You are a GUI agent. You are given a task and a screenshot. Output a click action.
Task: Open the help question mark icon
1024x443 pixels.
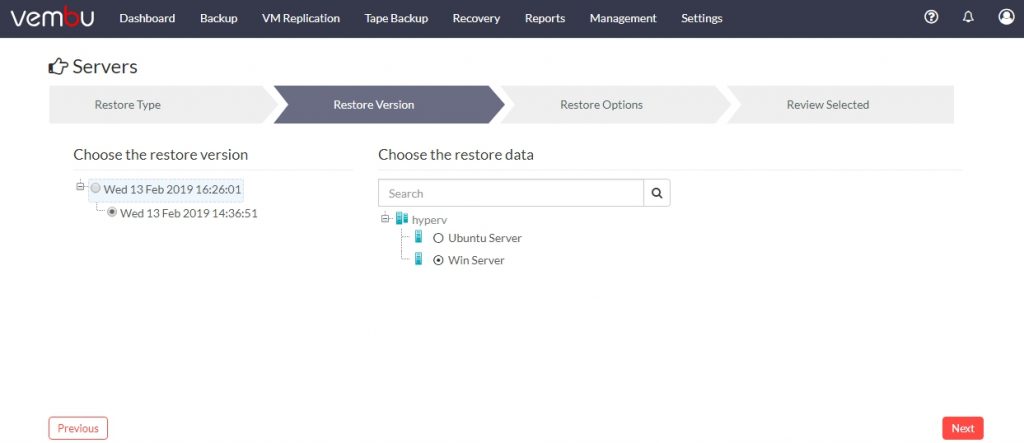tap(931, 18)
